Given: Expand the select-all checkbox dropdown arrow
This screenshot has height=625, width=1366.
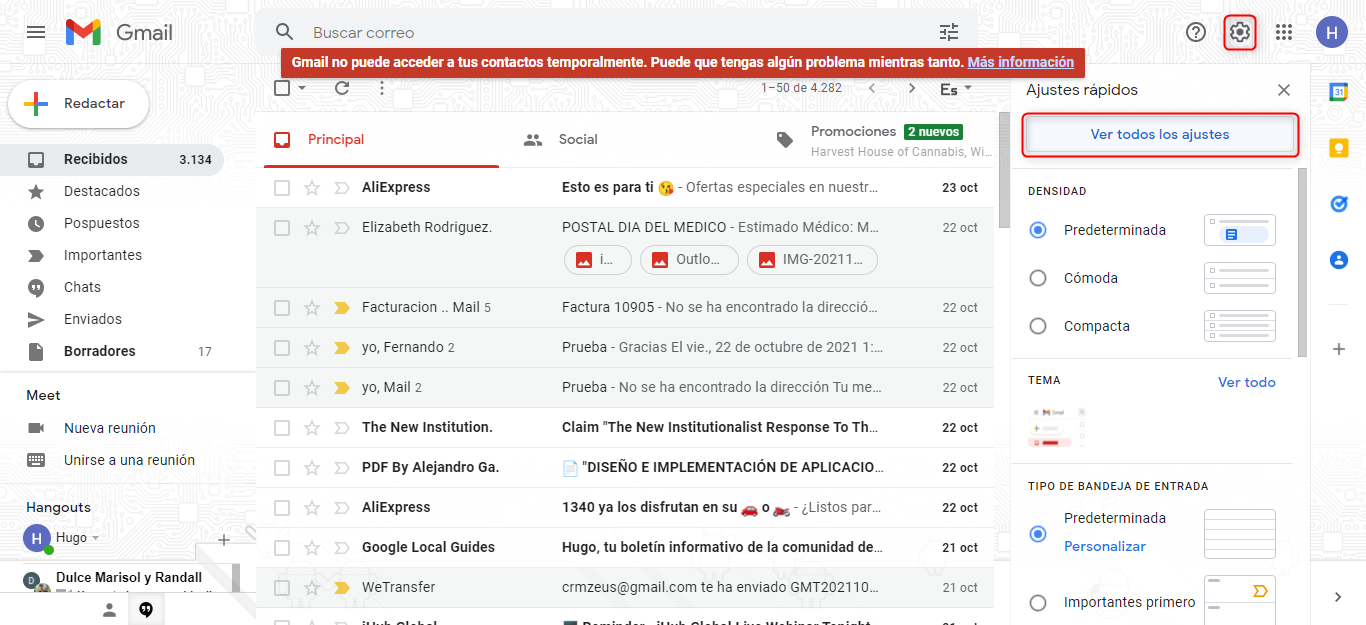Looking at the screenshot, I should [302, 88].
